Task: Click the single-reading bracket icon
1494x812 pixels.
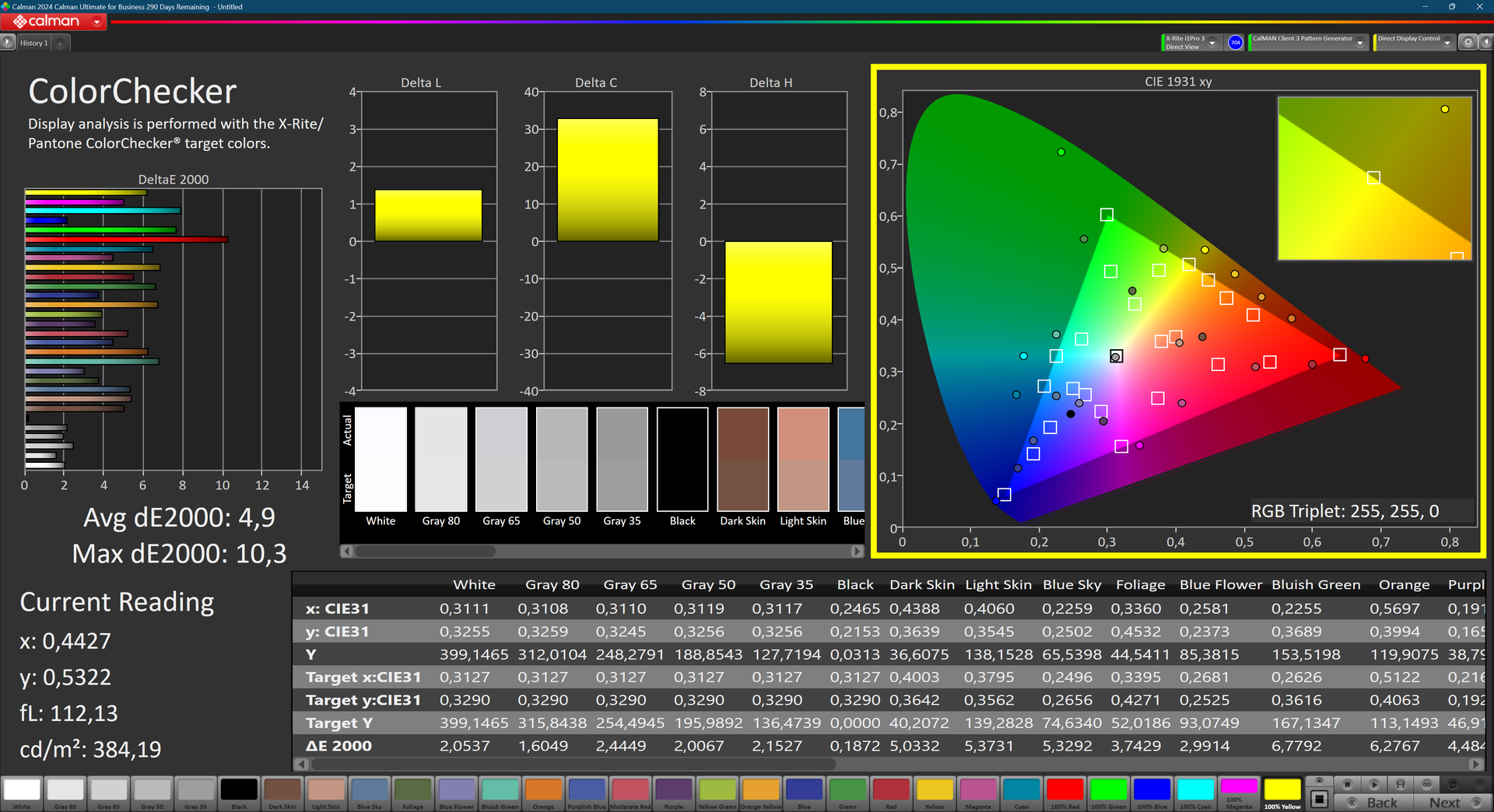Action: click(1401, 784)
